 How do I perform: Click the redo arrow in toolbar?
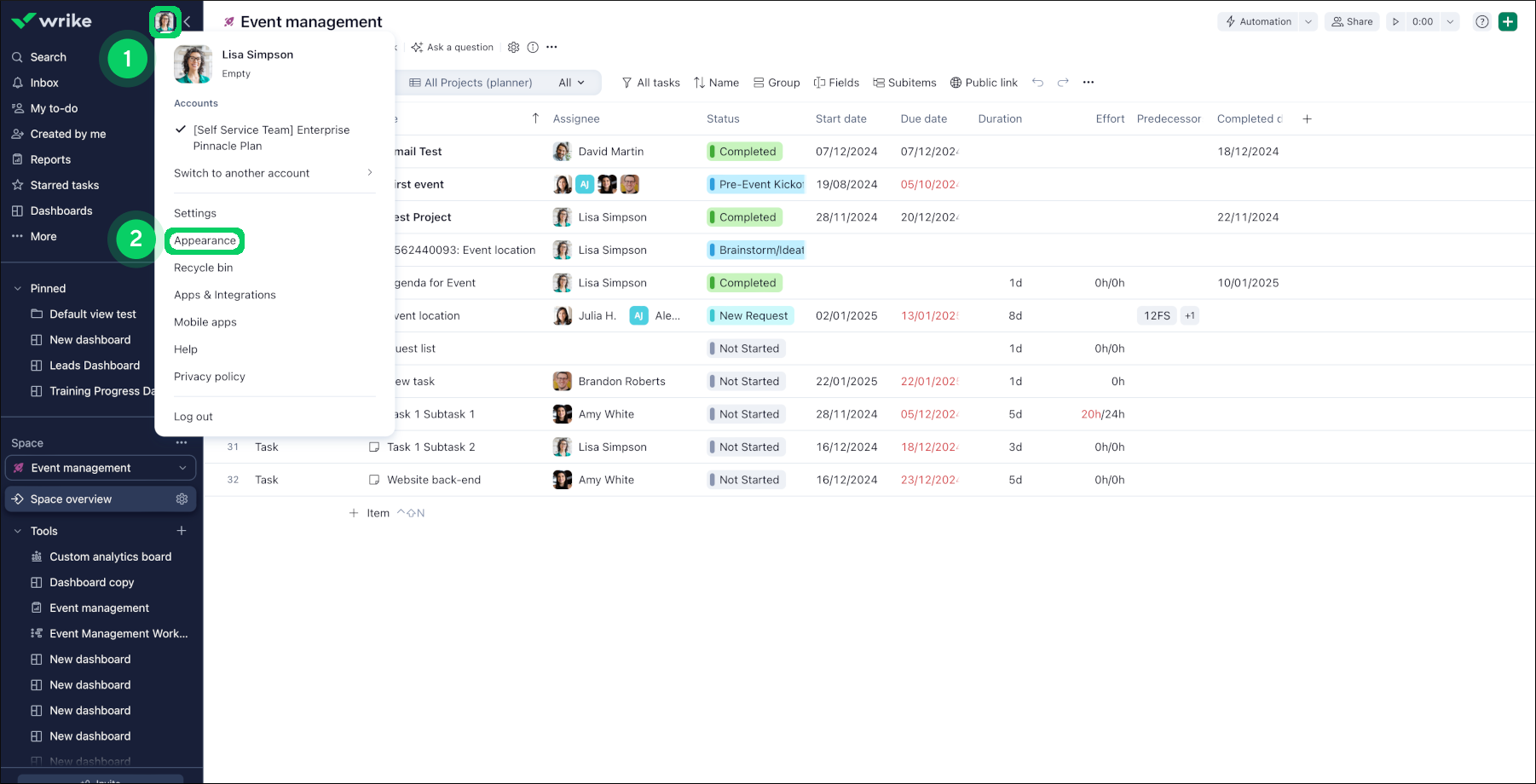click(1063, 83)
